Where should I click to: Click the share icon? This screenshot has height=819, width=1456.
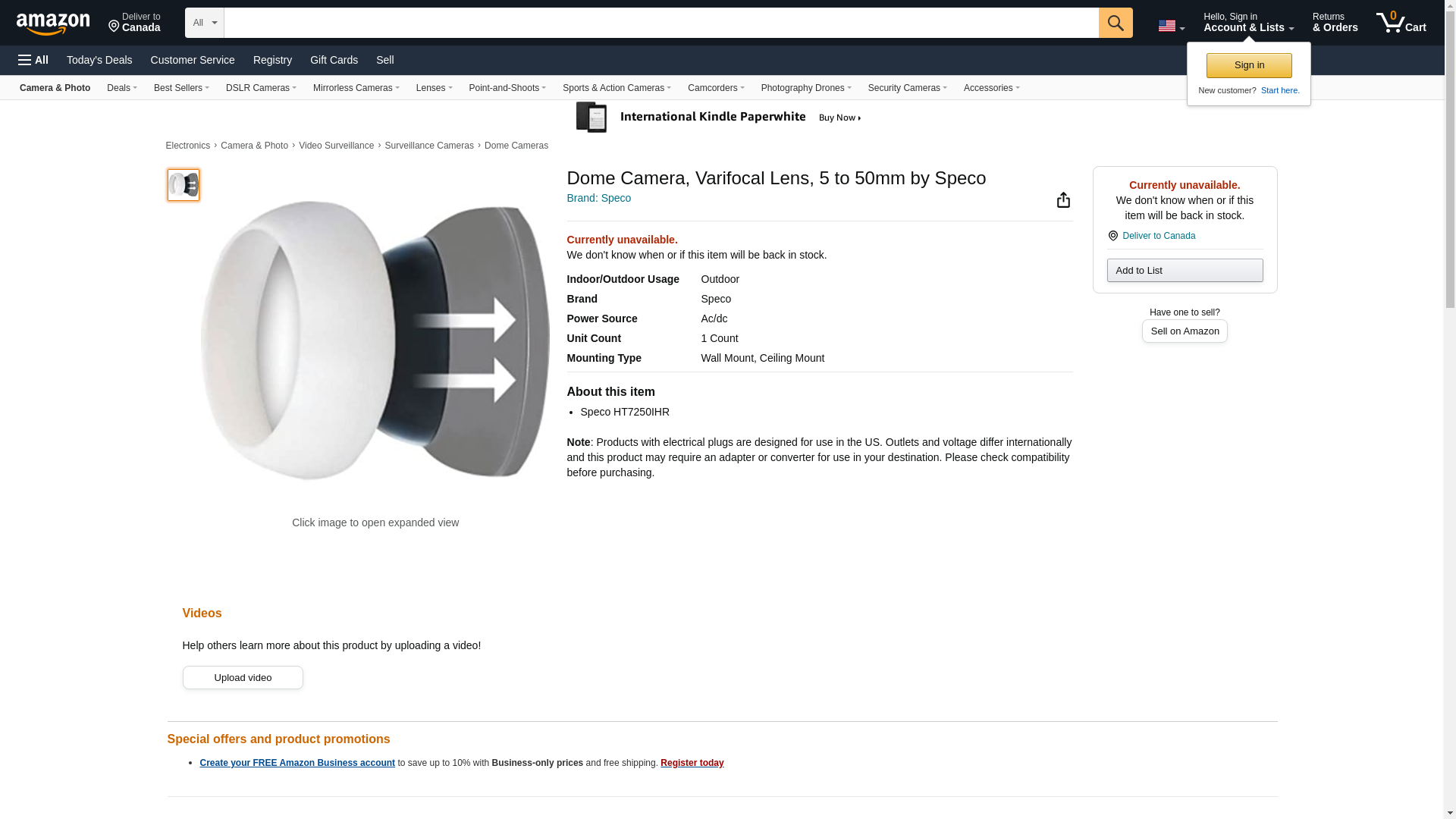click(x=1063, y=199)
